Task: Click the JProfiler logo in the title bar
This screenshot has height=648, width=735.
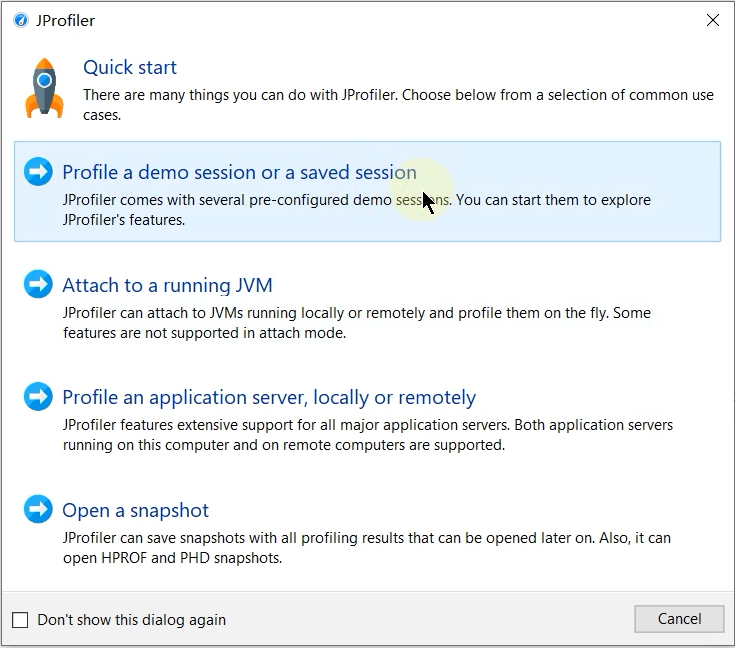Action: point(21,20)
